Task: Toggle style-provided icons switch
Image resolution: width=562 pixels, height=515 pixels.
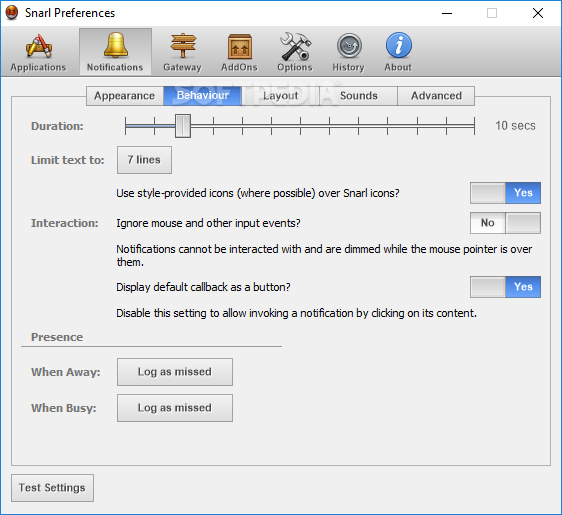Action: (x=505, y=193)
